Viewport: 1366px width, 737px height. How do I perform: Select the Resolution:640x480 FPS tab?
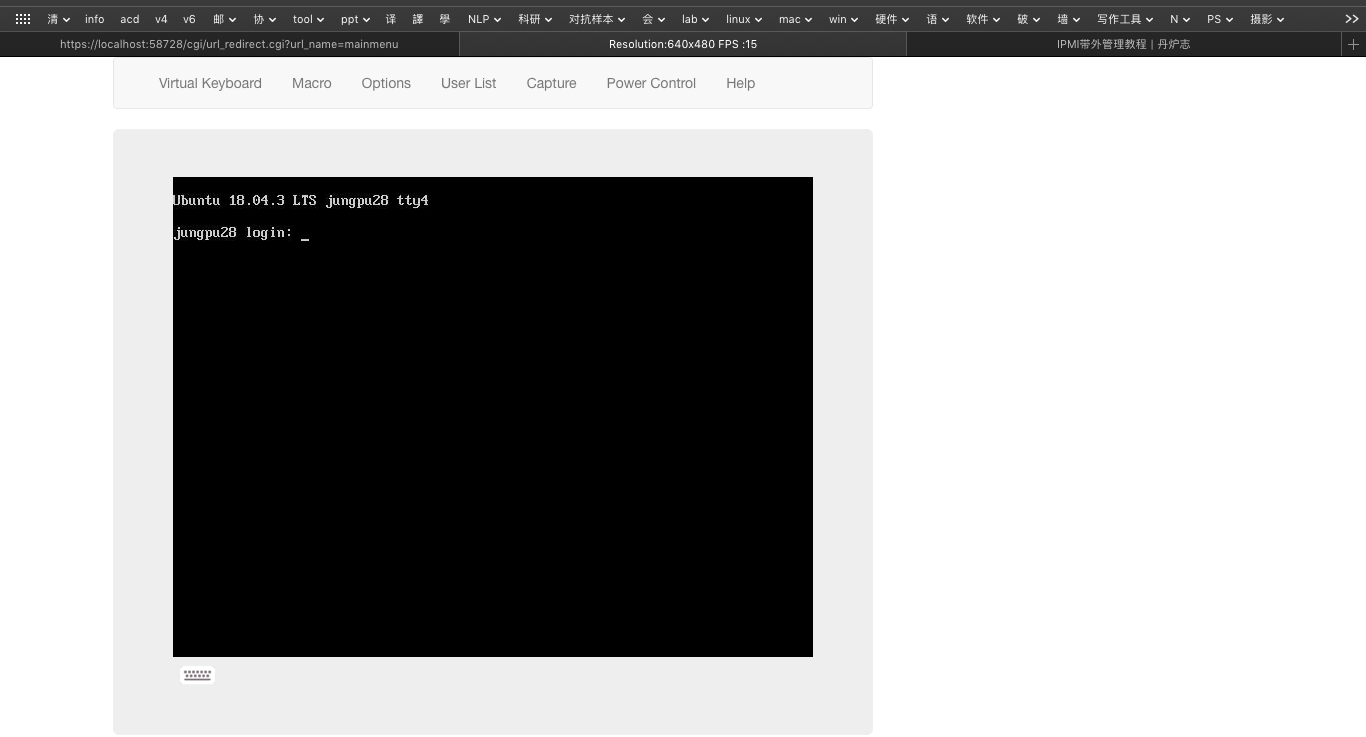682,44
